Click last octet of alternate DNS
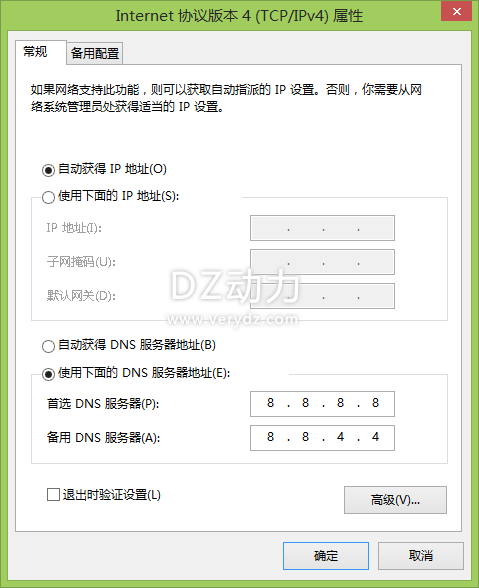 click(375, 437)
